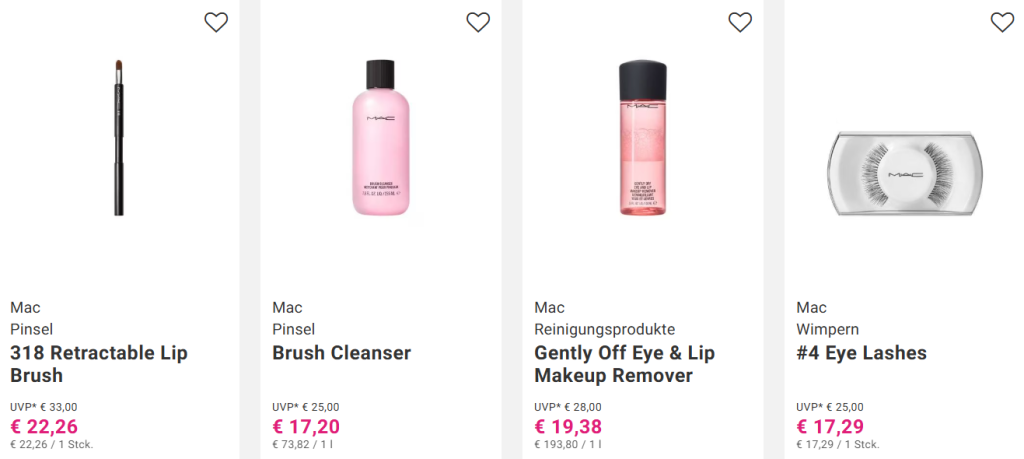
Task: Open Gently Off Eye & Lip Makeup Remover
Action: click(x=624, y=364)
